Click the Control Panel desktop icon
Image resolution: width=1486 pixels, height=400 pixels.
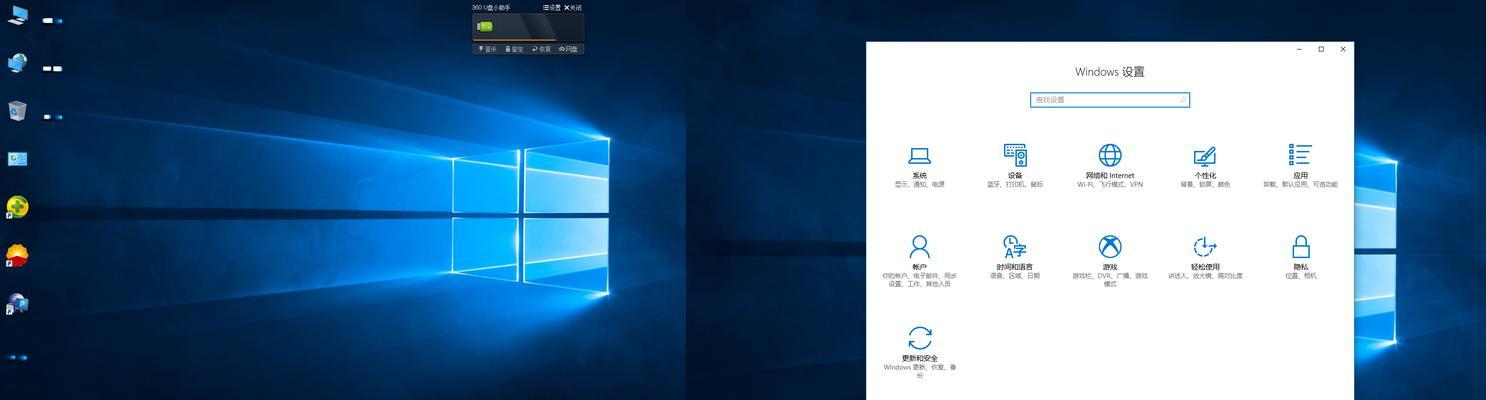tap(18, 159)
